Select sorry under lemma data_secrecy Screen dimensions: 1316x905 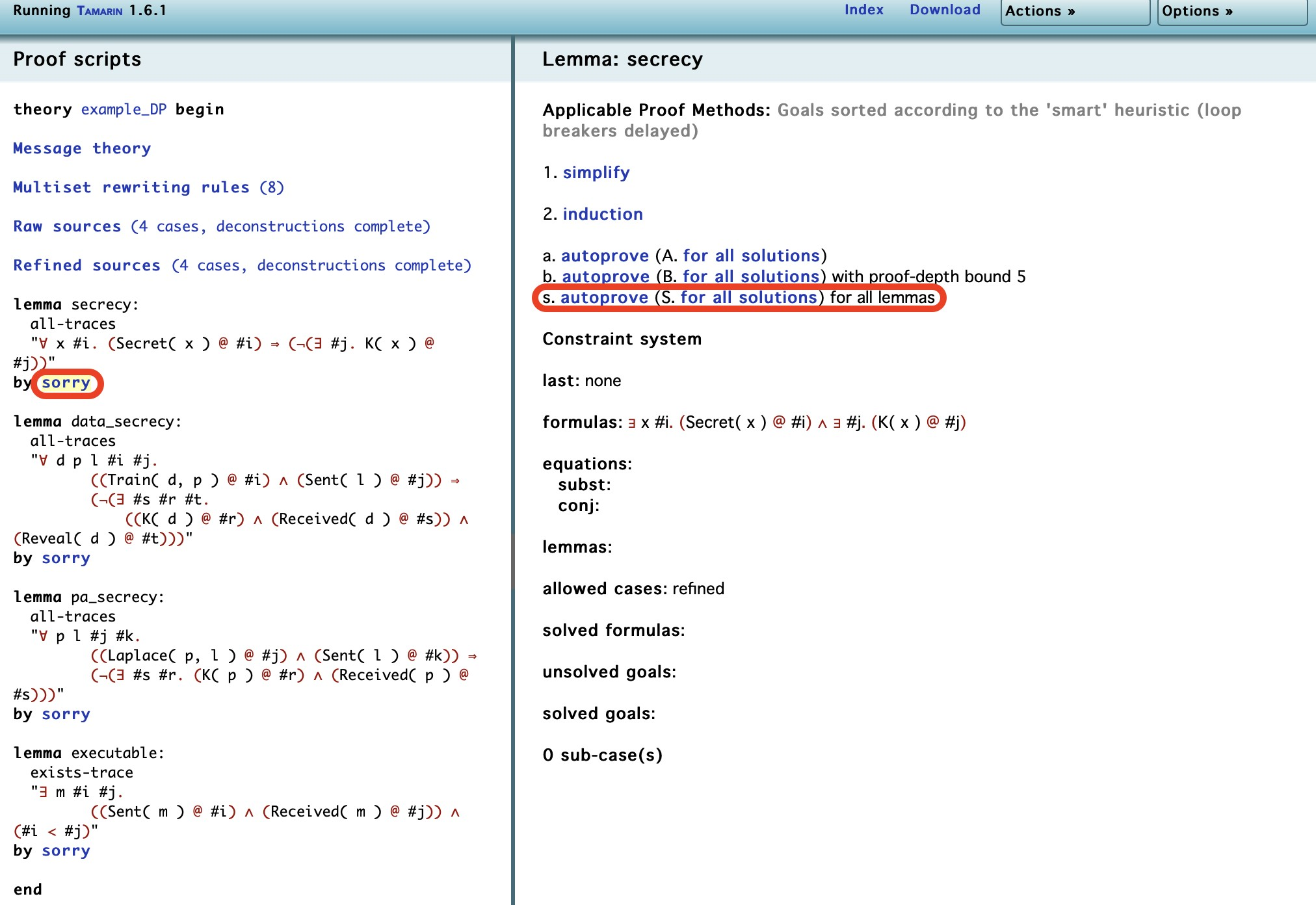pyautogui.click(x=66, y=558)
